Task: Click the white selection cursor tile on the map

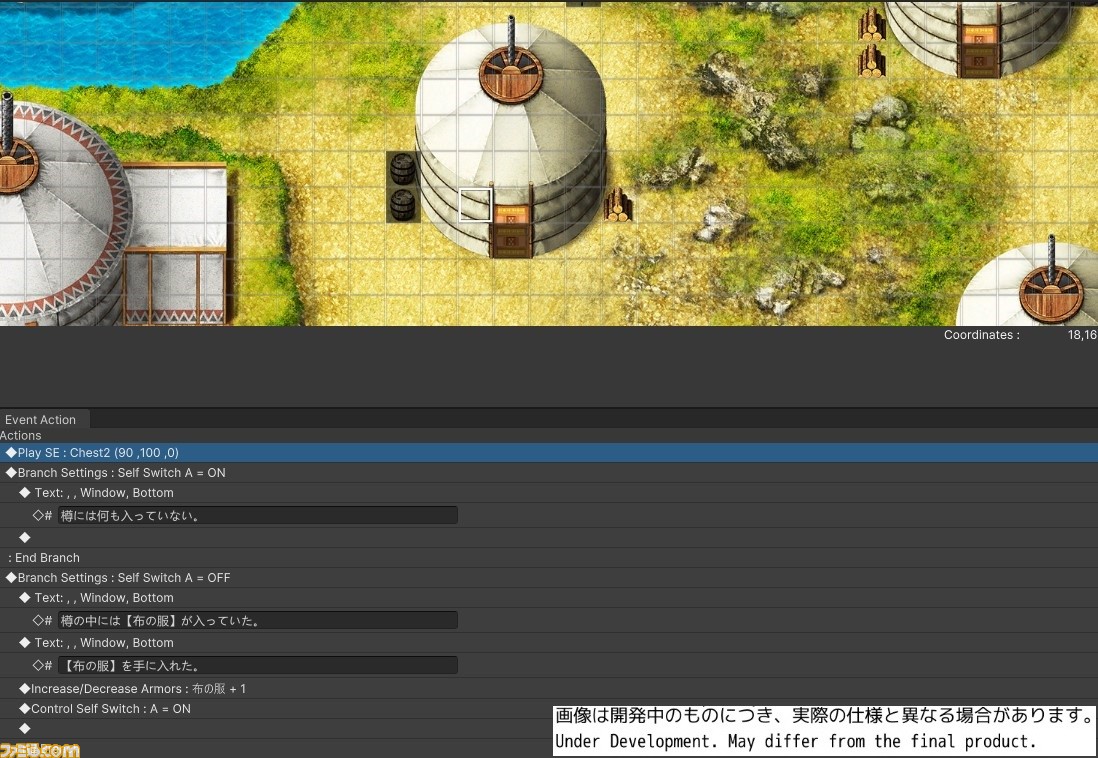Action: (475, 205)
